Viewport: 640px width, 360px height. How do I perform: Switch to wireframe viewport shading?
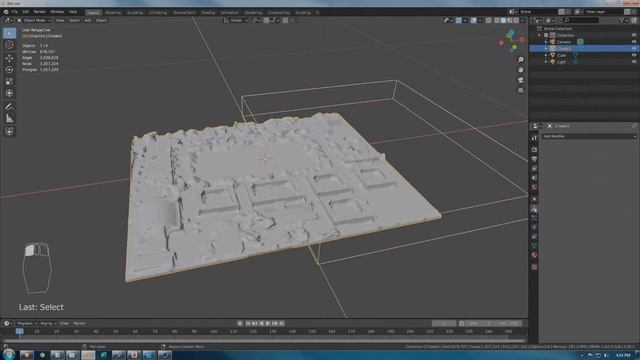[497, 20]
